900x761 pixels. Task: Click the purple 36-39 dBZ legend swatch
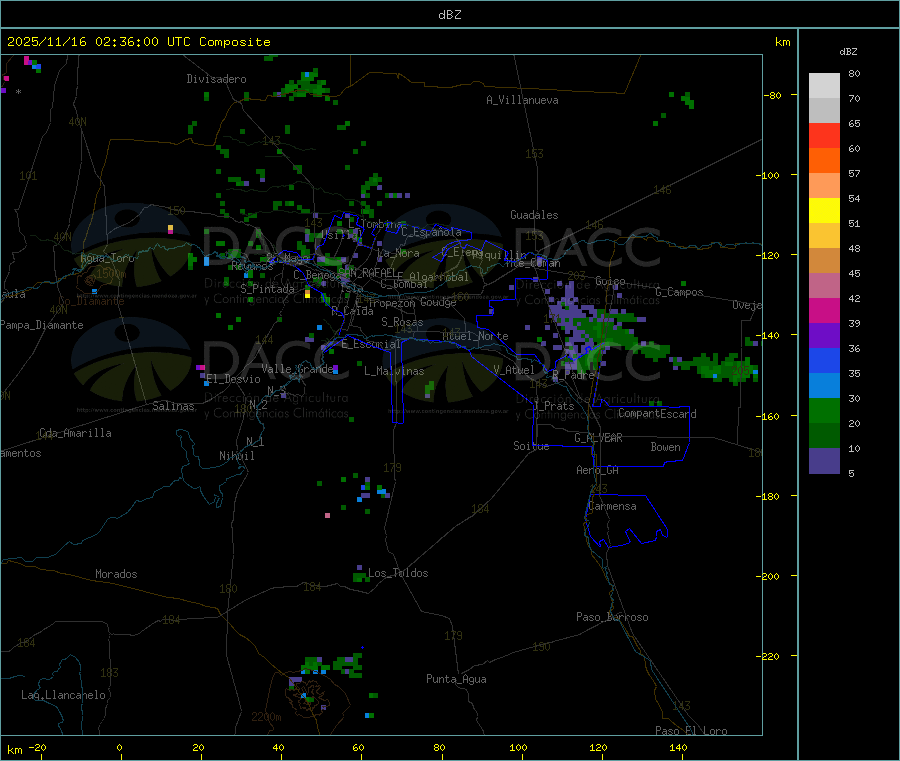click(x=824, y=335)
